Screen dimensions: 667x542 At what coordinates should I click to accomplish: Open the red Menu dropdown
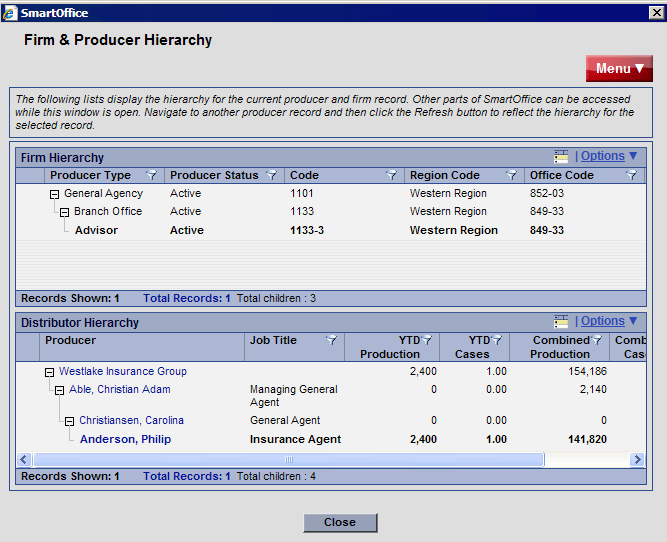coord(619,69)
